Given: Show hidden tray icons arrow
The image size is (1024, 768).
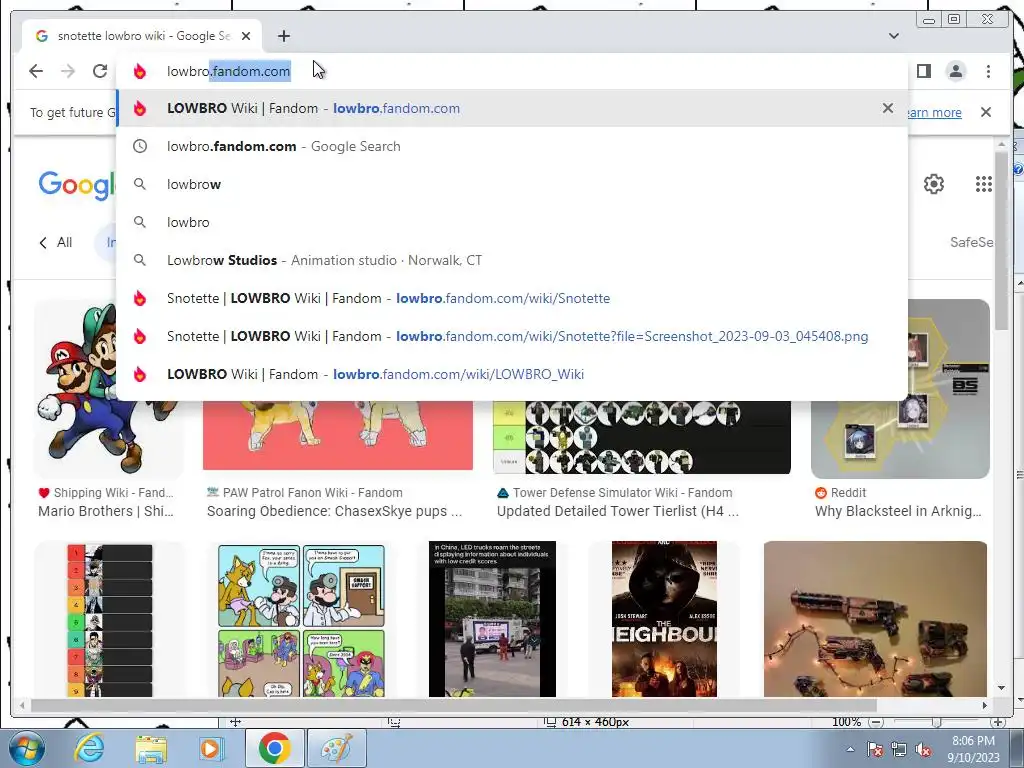Looking at the screenshot, I should (850, 749).
